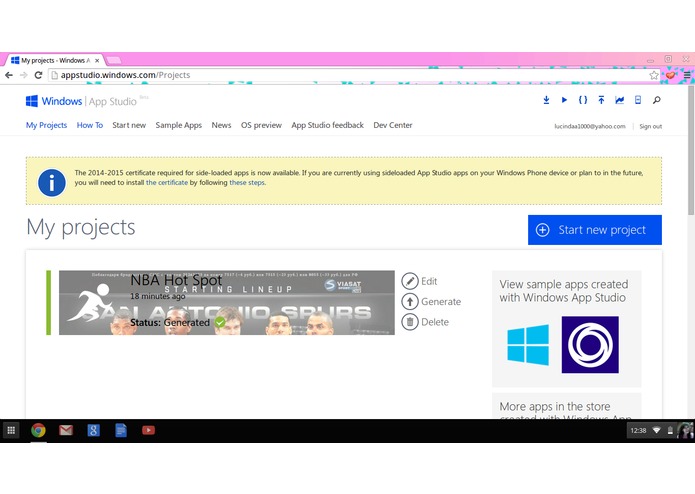Select the My projects browser tab
Viewport: 695px width, 494px height.
[55, 60]
